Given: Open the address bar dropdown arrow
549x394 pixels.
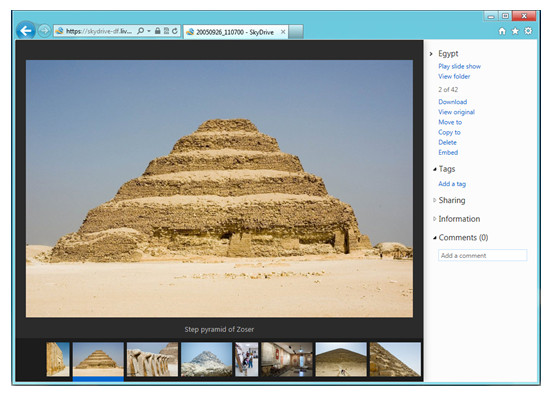Looking at the screenshot, I should coord(149,31).
